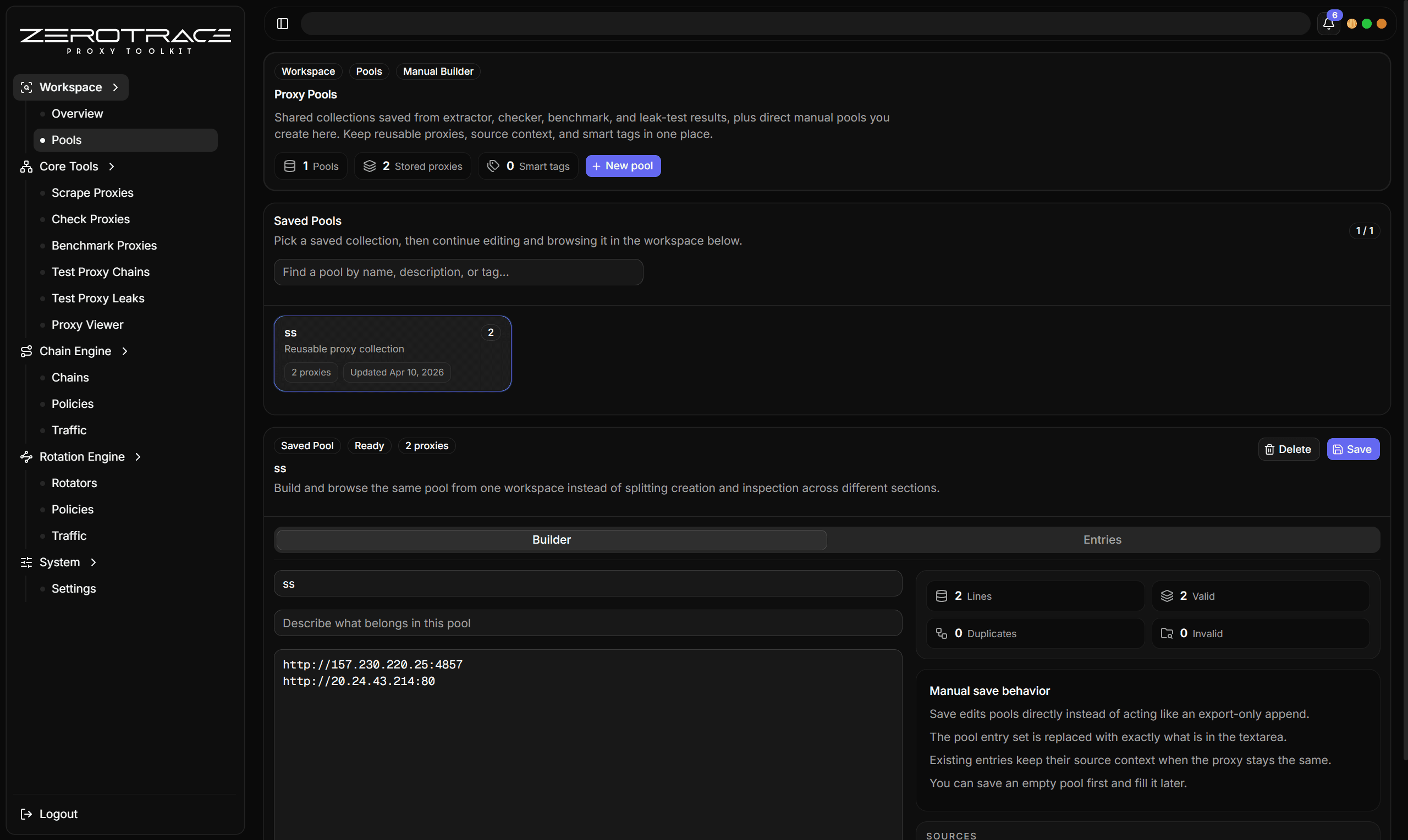The height and width of the screenshot is (840, 1408).
Task: Click the Core Tools network icon
Action: (26, 167)
